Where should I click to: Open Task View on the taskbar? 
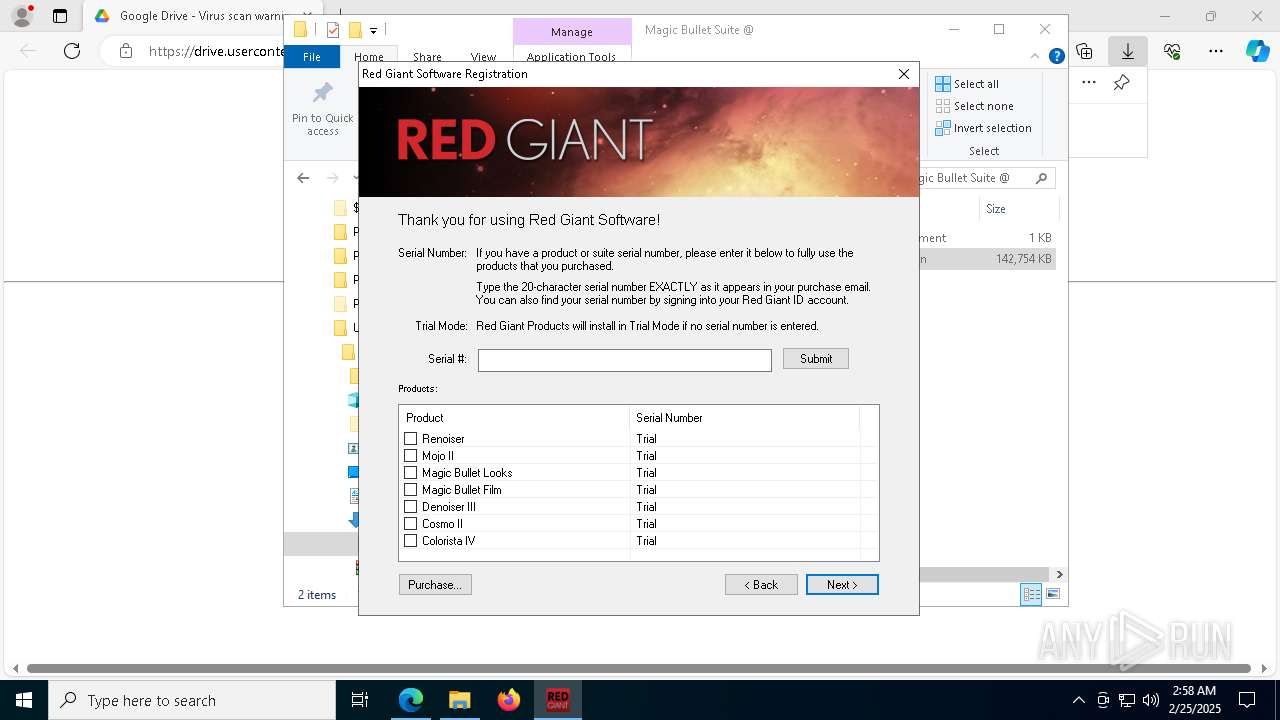pos(360,701)
